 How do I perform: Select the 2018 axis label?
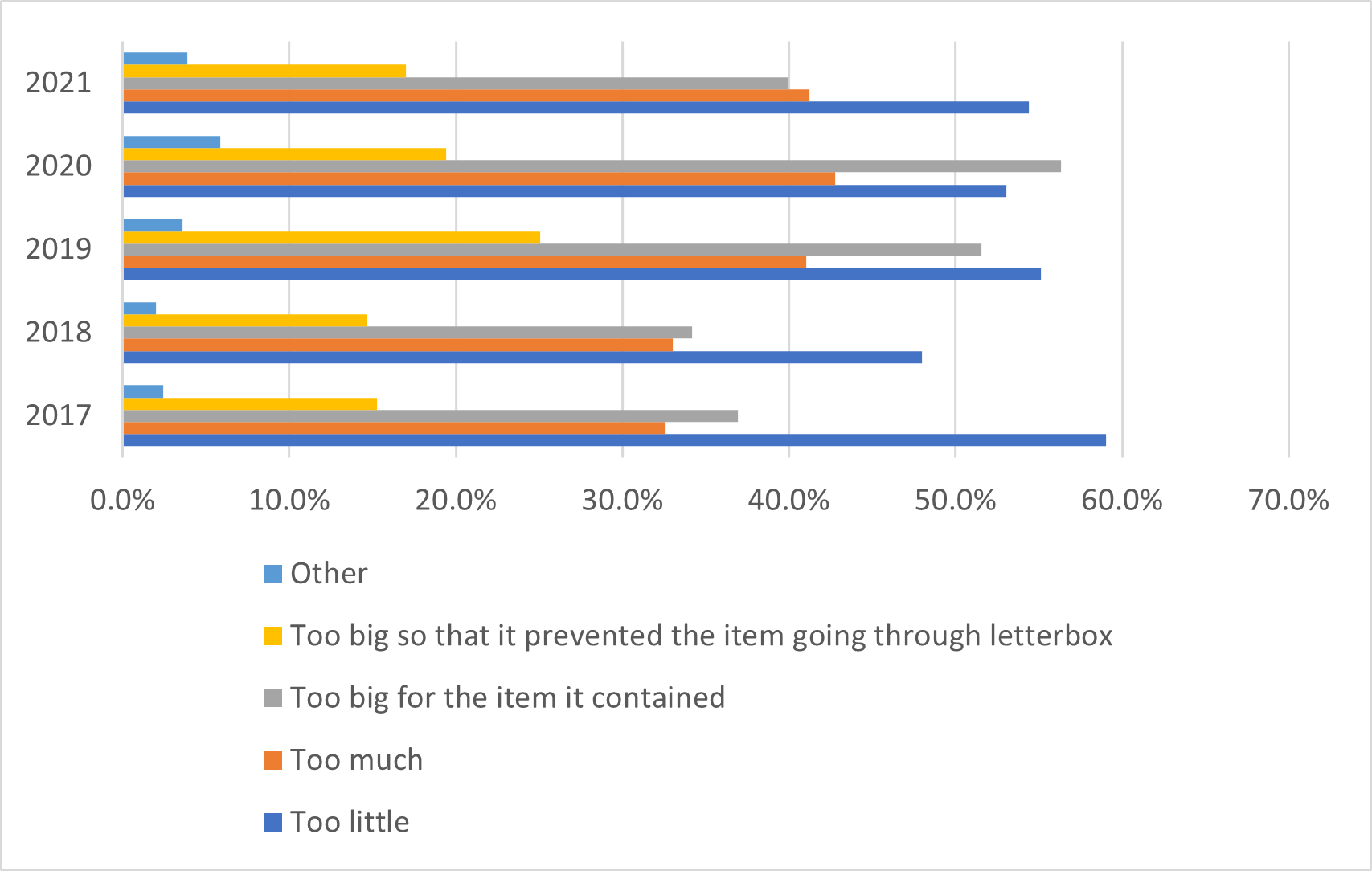59,332
